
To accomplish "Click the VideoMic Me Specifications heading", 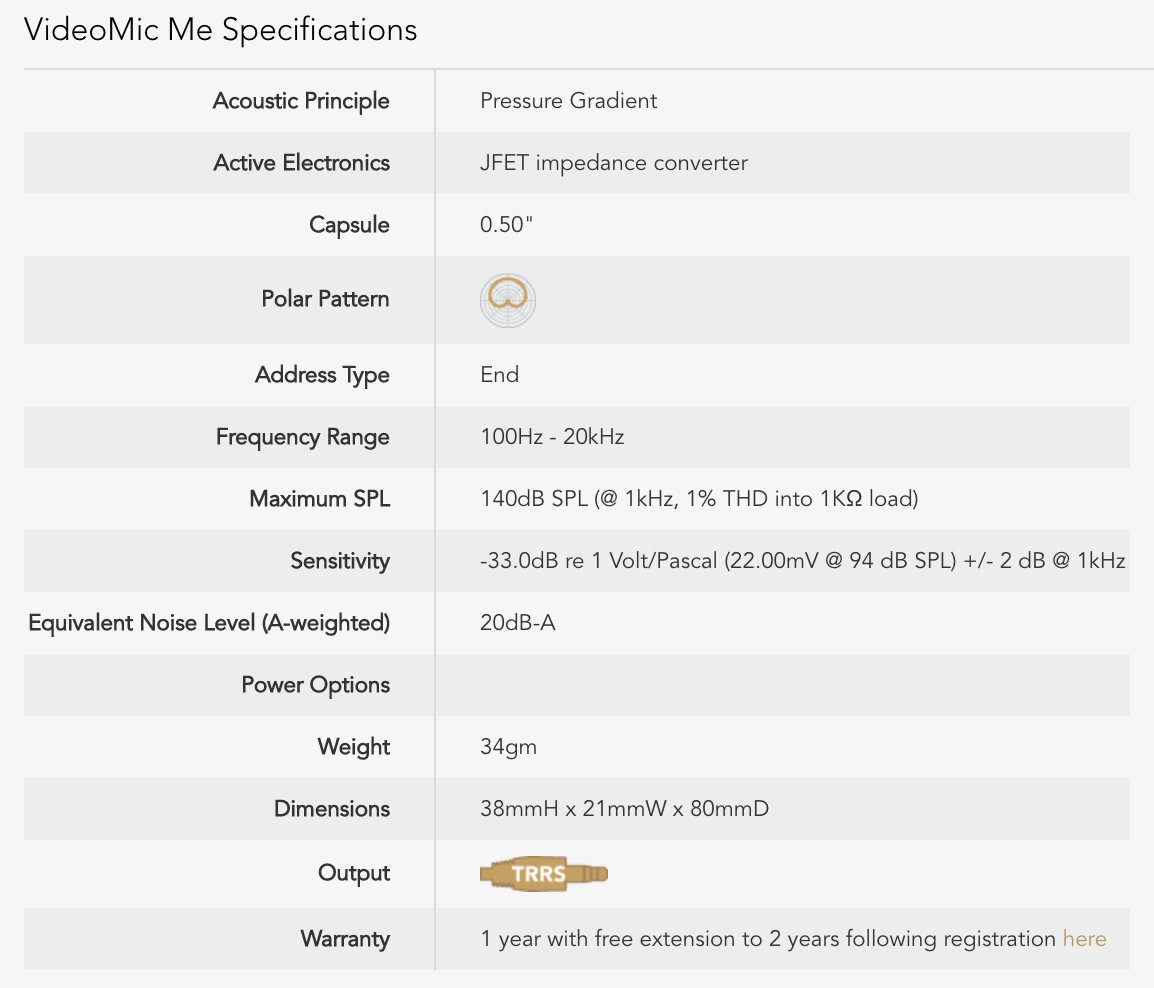I will (x=220, y=30).
